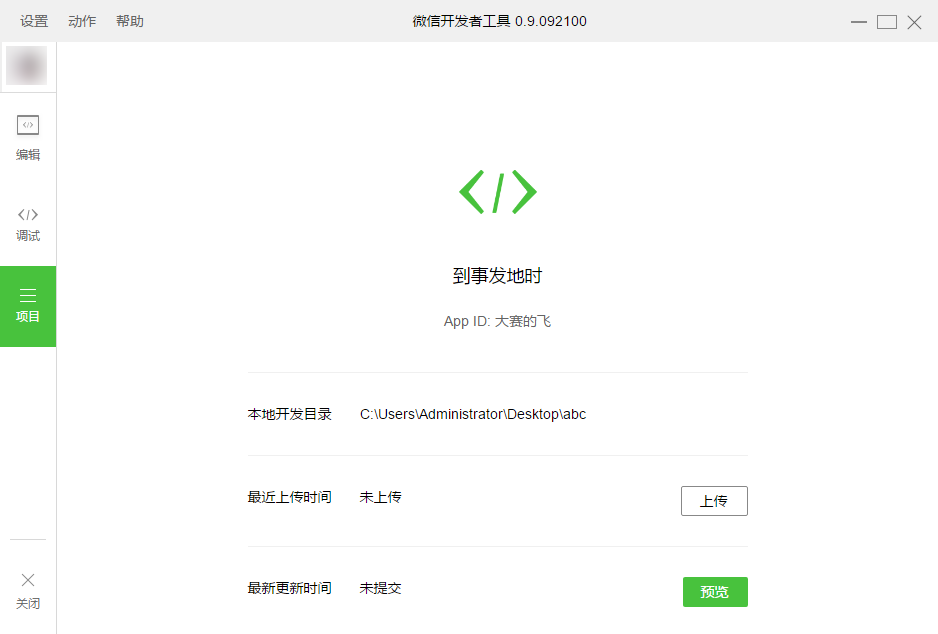Switch to the 调试 debug panel
The width and height of the screenshot is (938, 634).
click(x=28, y=224)
